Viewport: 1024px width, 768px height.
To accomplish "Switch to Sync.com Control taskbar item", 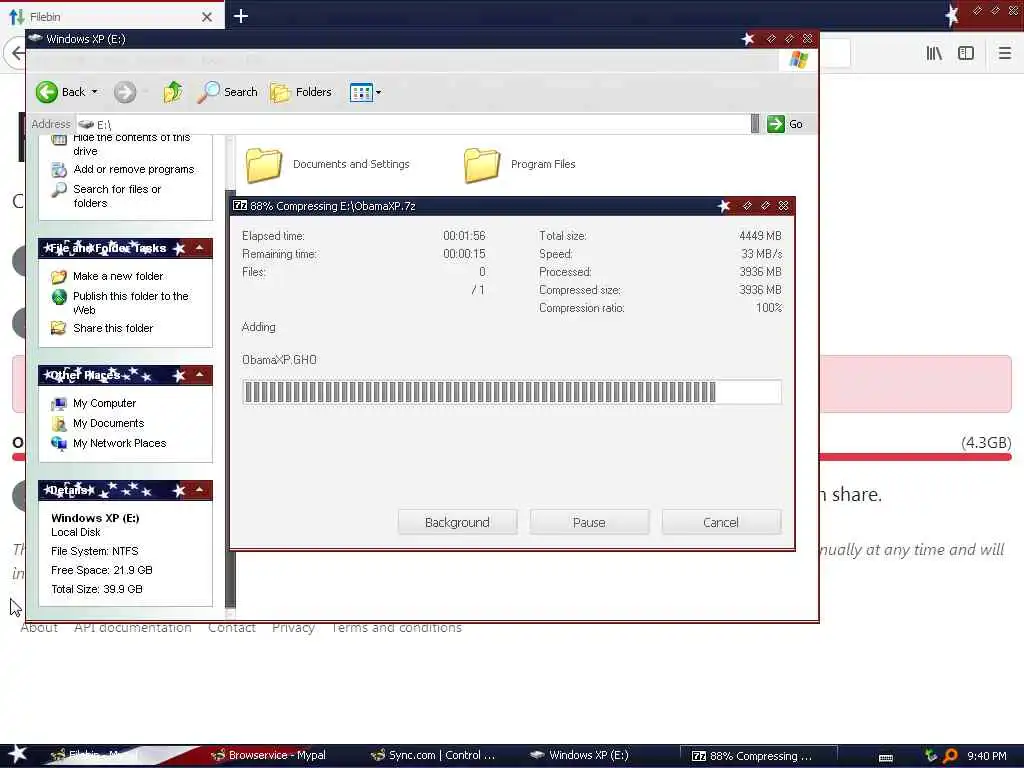I will coord(433,756).
